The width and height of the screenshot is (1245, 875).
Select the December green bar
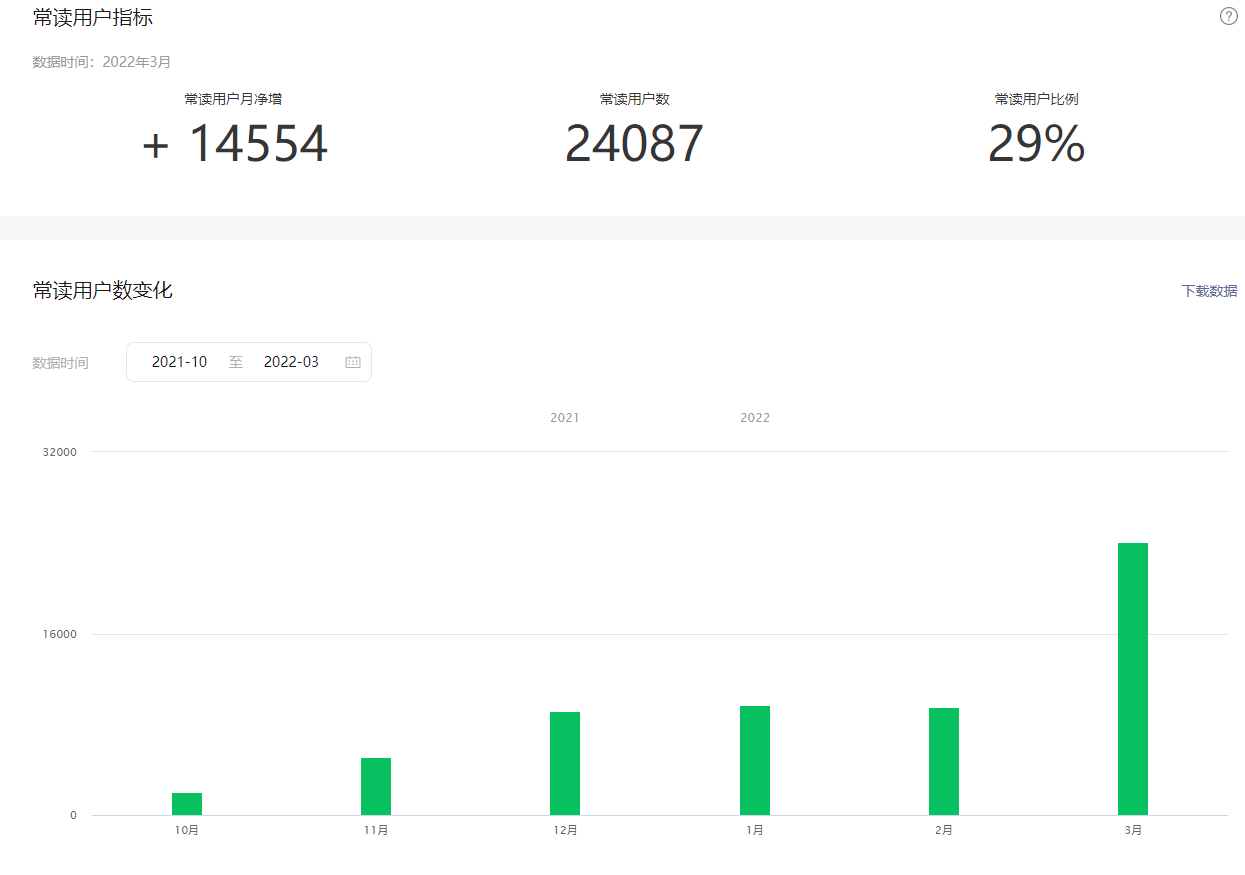point(565,763)
